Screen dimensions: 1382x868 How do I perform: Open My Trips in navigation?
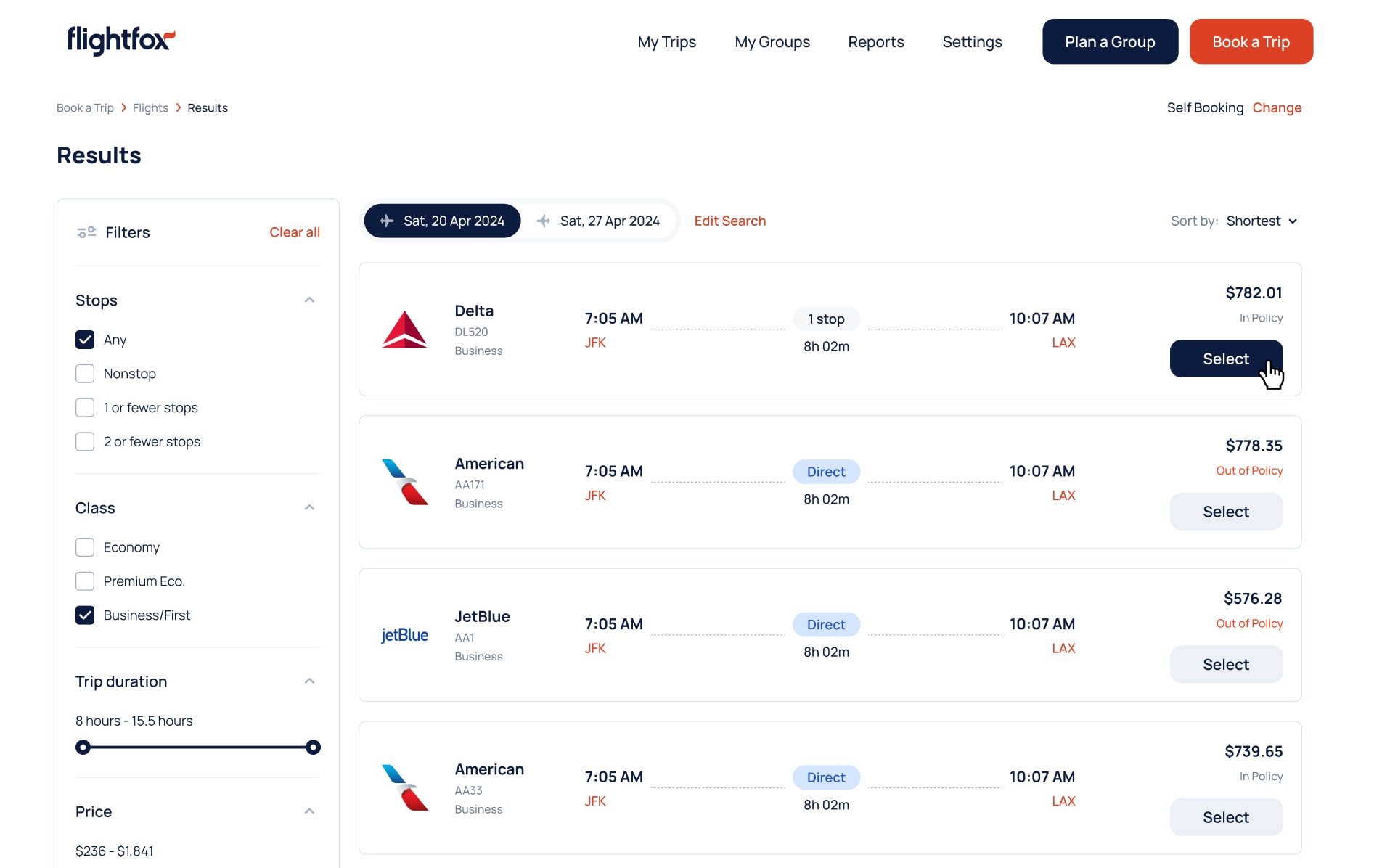(666, 42)
